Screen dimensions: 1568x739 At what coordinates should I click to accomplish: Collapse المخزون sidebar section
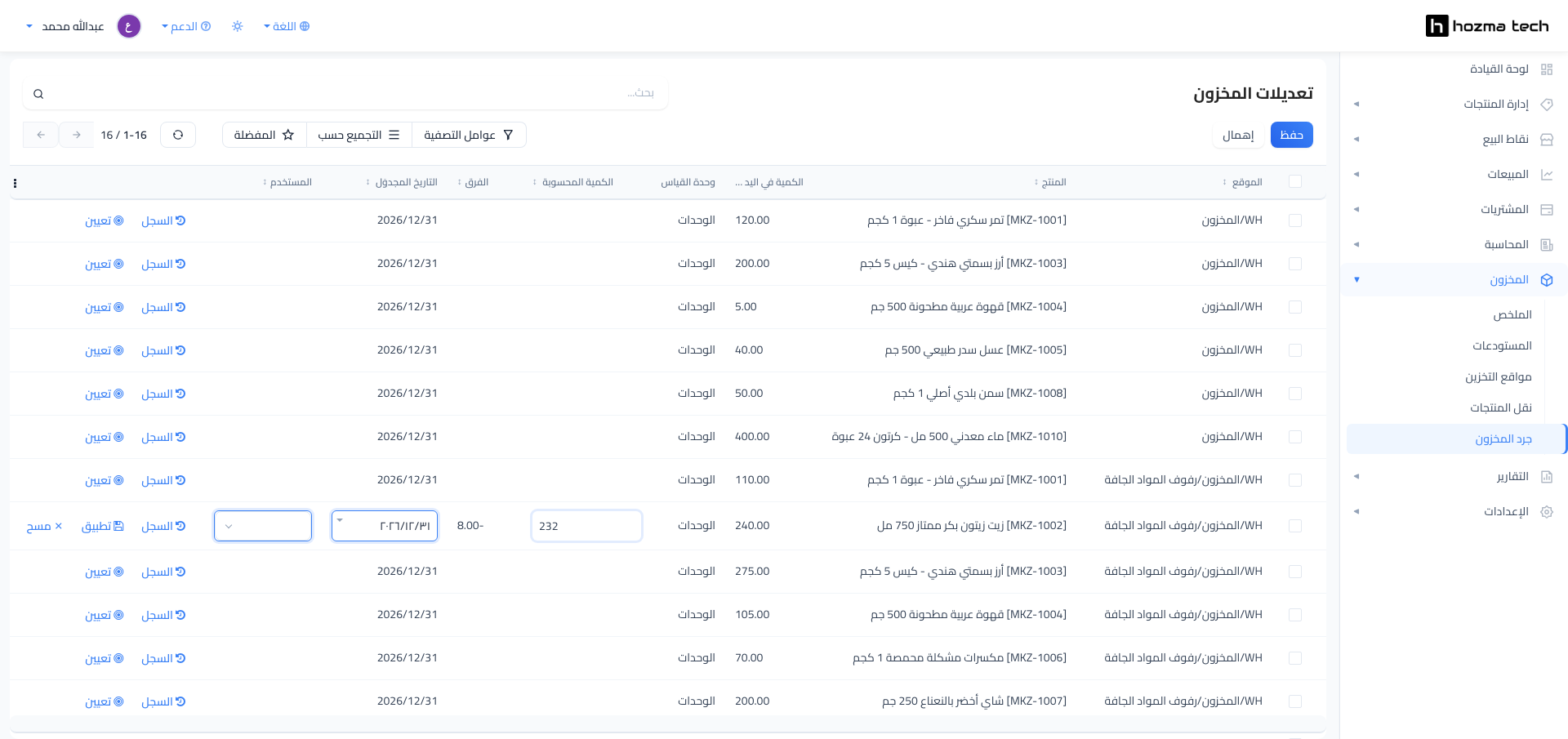click(1454, 280)
